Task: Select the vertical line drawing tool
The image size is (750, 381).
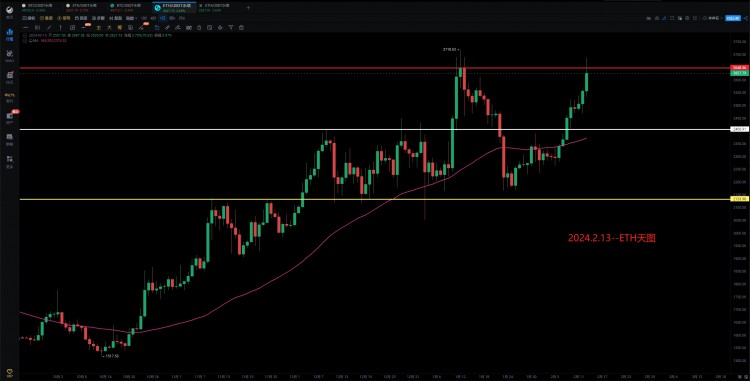Action: point(60,27)
